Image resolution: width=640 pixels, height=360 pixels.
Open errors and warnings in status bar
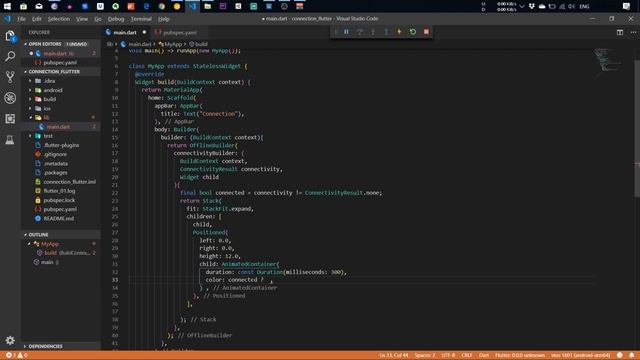(x=16, y=355)
